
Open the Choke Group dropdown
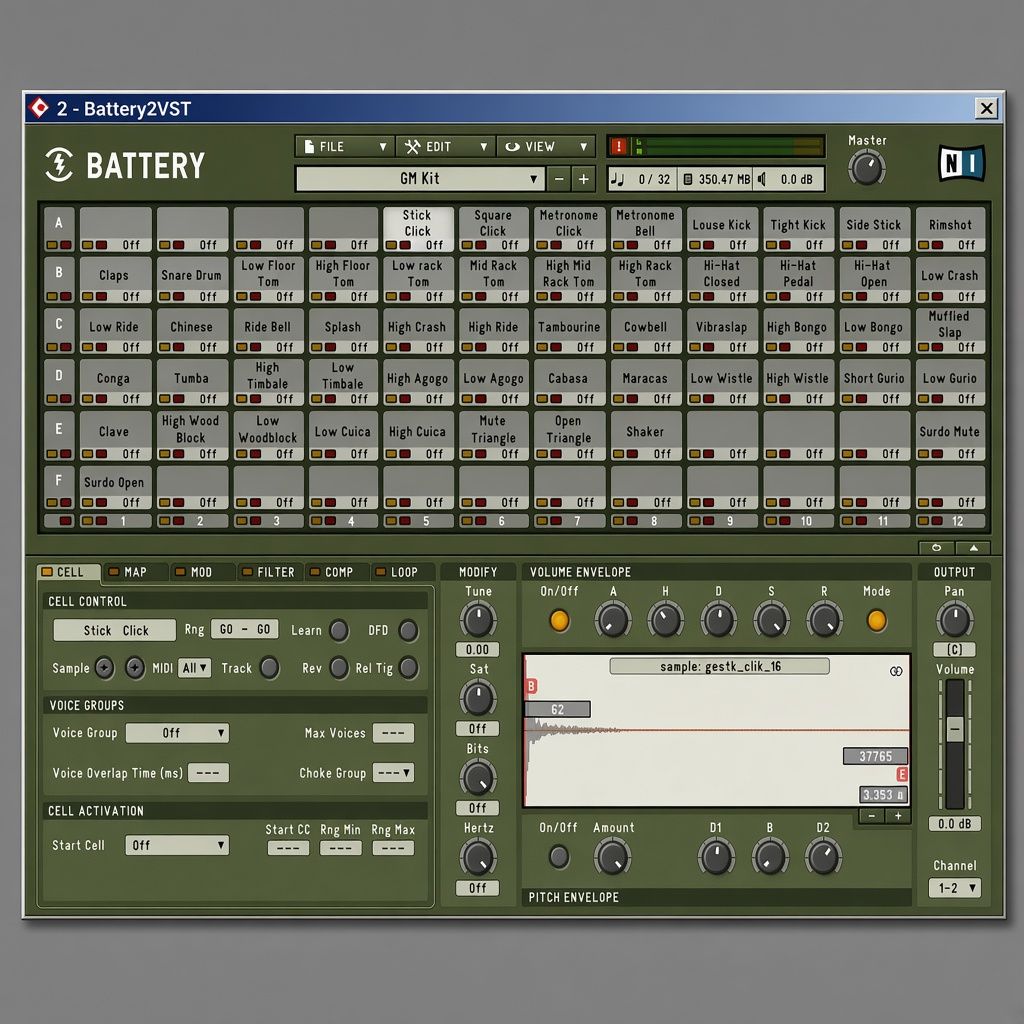(x=393, y=773)
